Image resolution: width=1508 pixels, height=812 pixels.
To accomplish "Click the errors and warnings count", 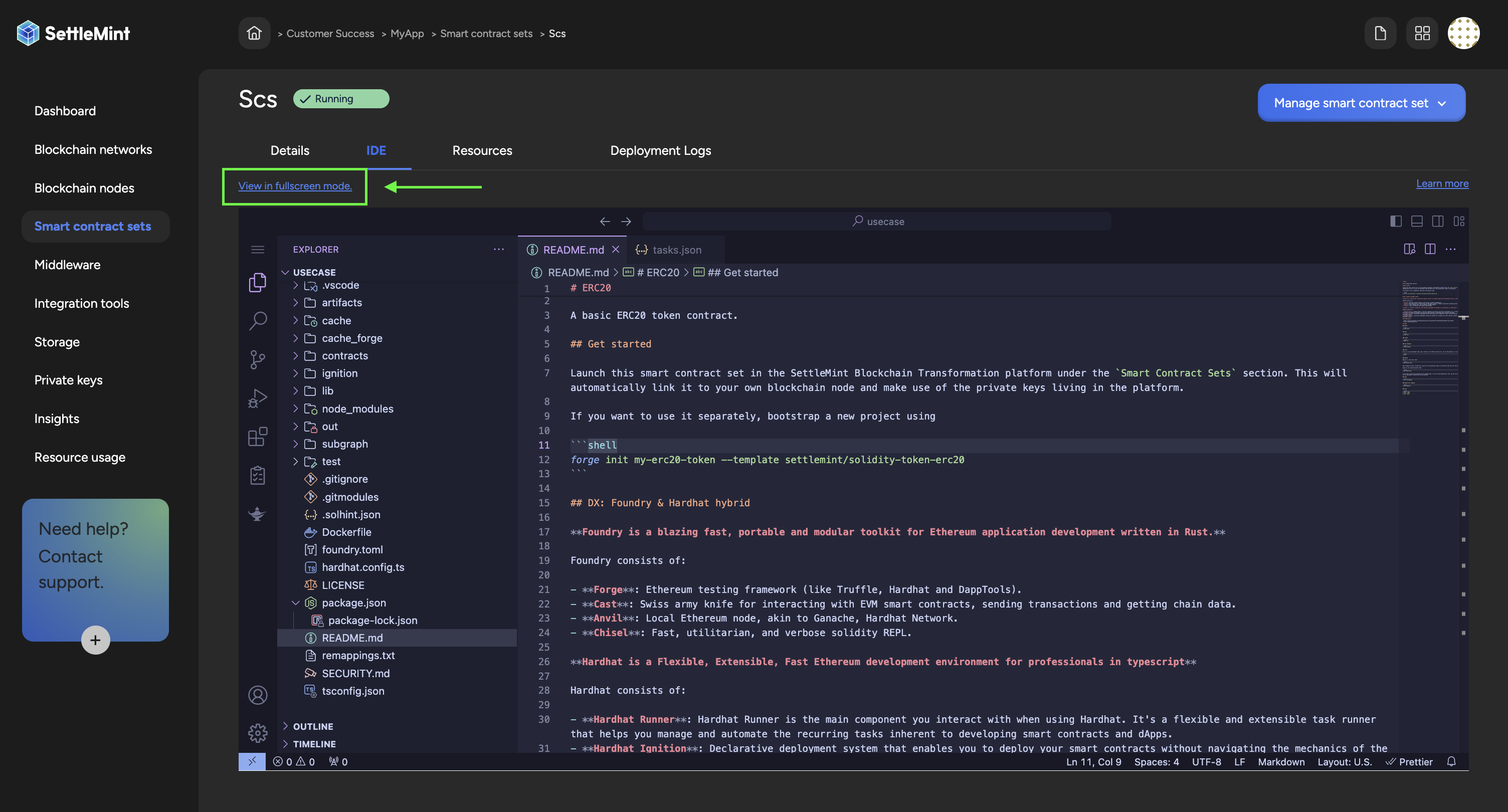I will pyautogui.click(x=294, y=761).
